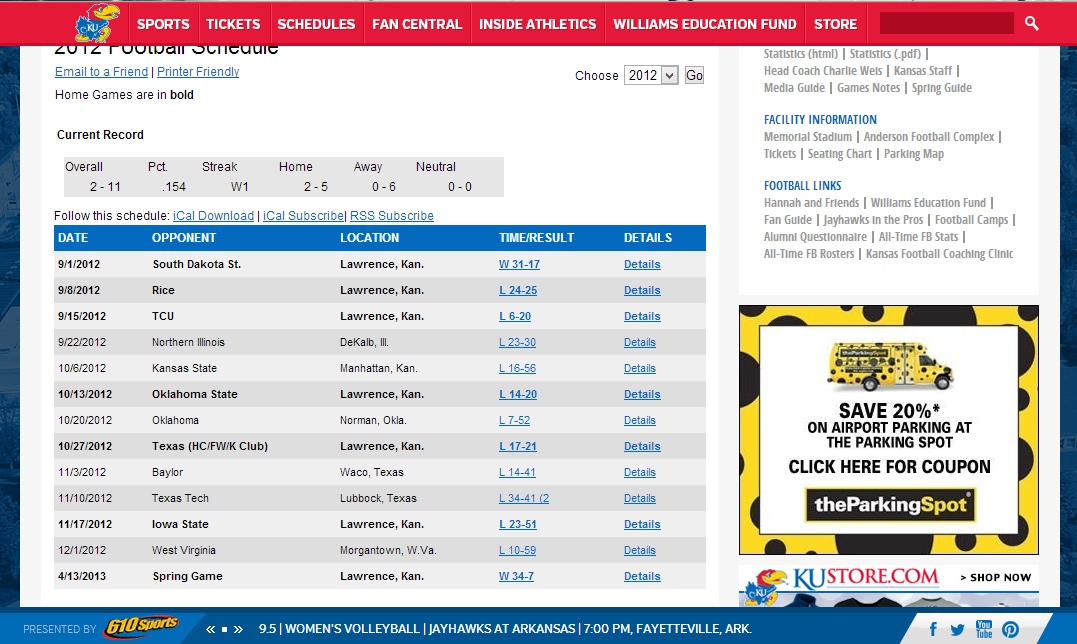Open Details for Northern Illinois game
1077x644 pixels.
639,343
